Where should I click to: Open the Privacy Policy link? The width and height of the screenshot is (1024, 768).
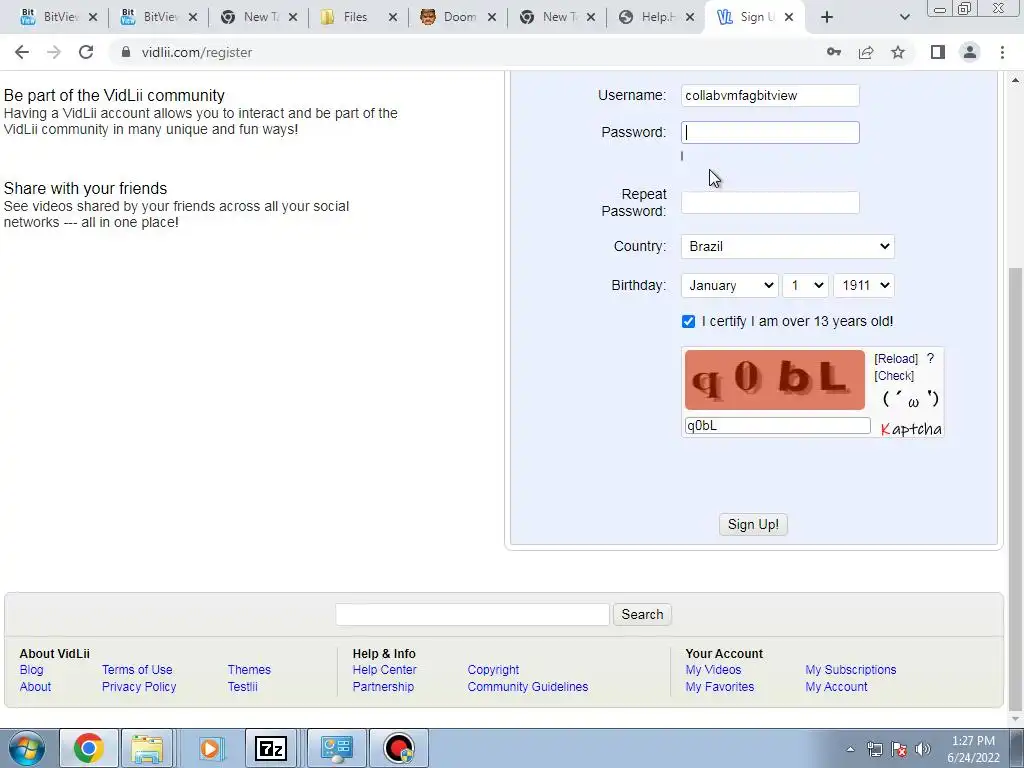coord(139,686)
